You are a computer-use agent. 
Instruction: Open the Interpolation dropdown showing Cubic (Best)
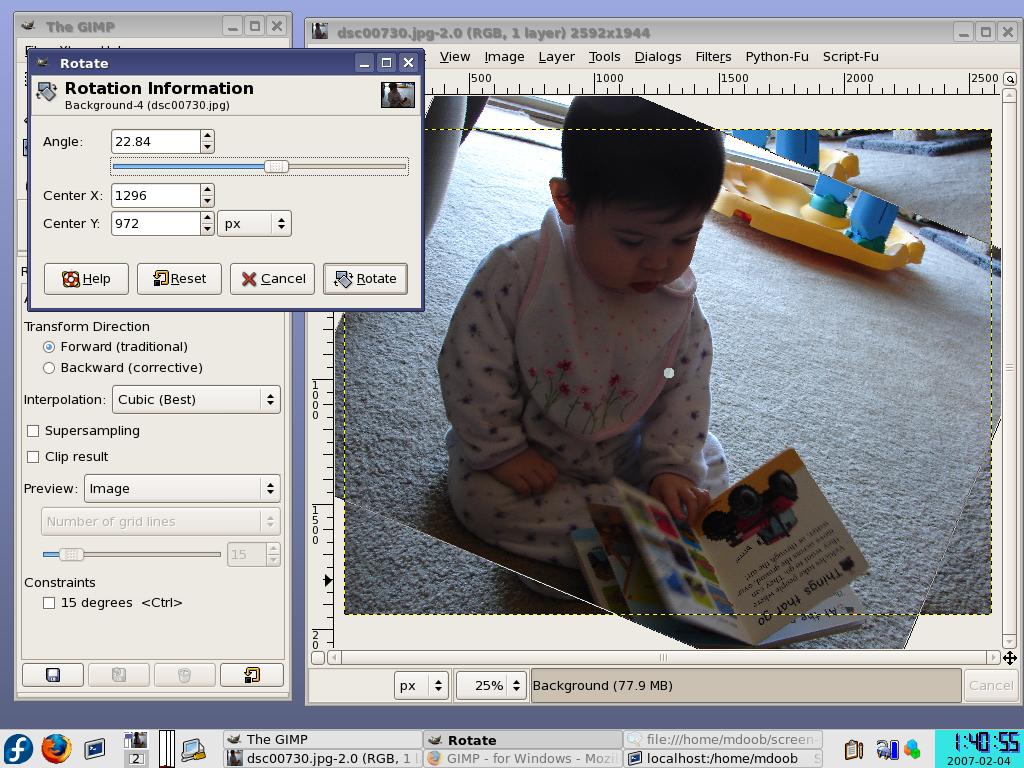(195, 399)
